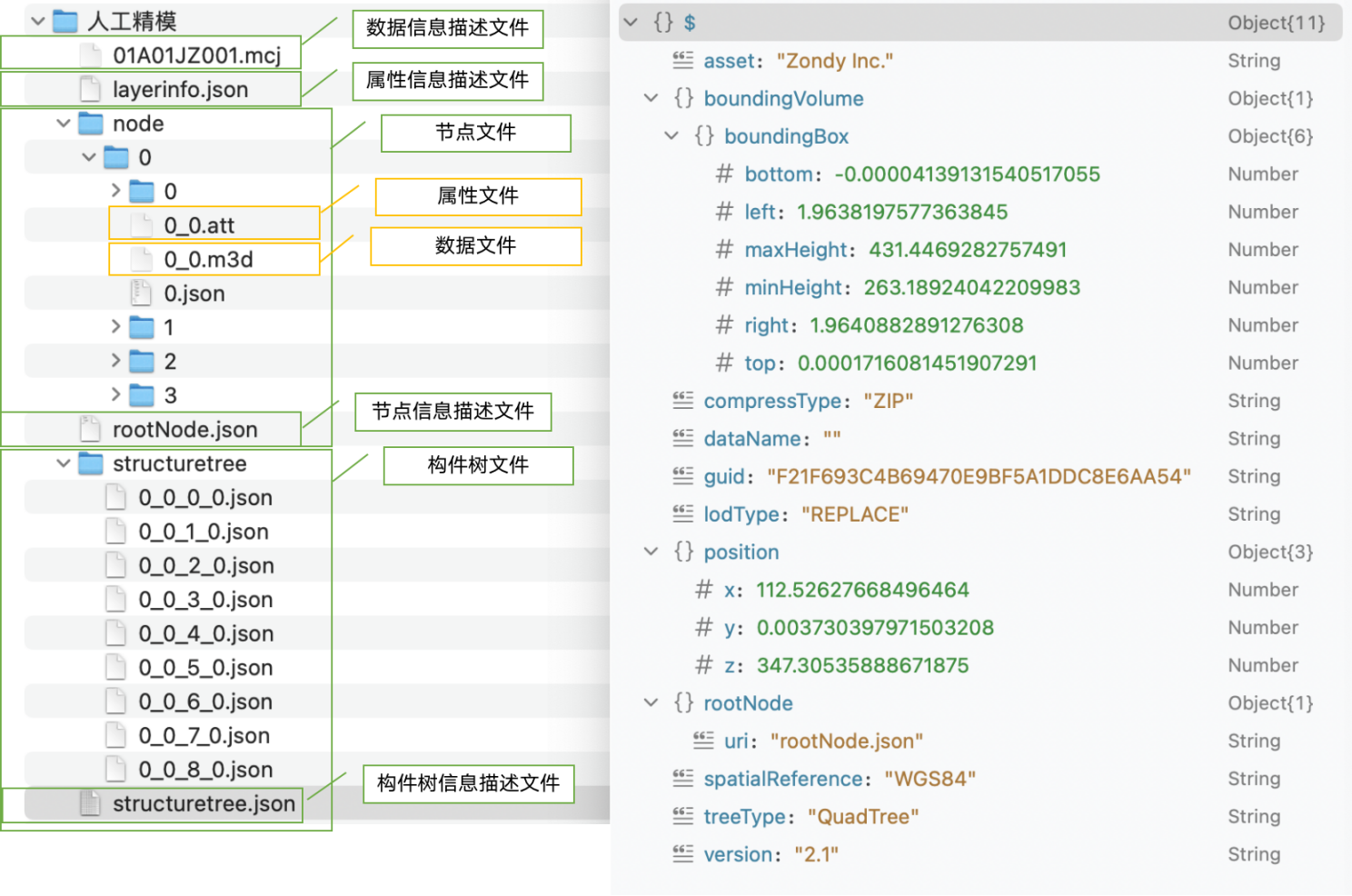This screenshot has width=1352, height=896.
Task: Collapse the rootNode object in JSON viewer
Action: [x=651, y=702]
